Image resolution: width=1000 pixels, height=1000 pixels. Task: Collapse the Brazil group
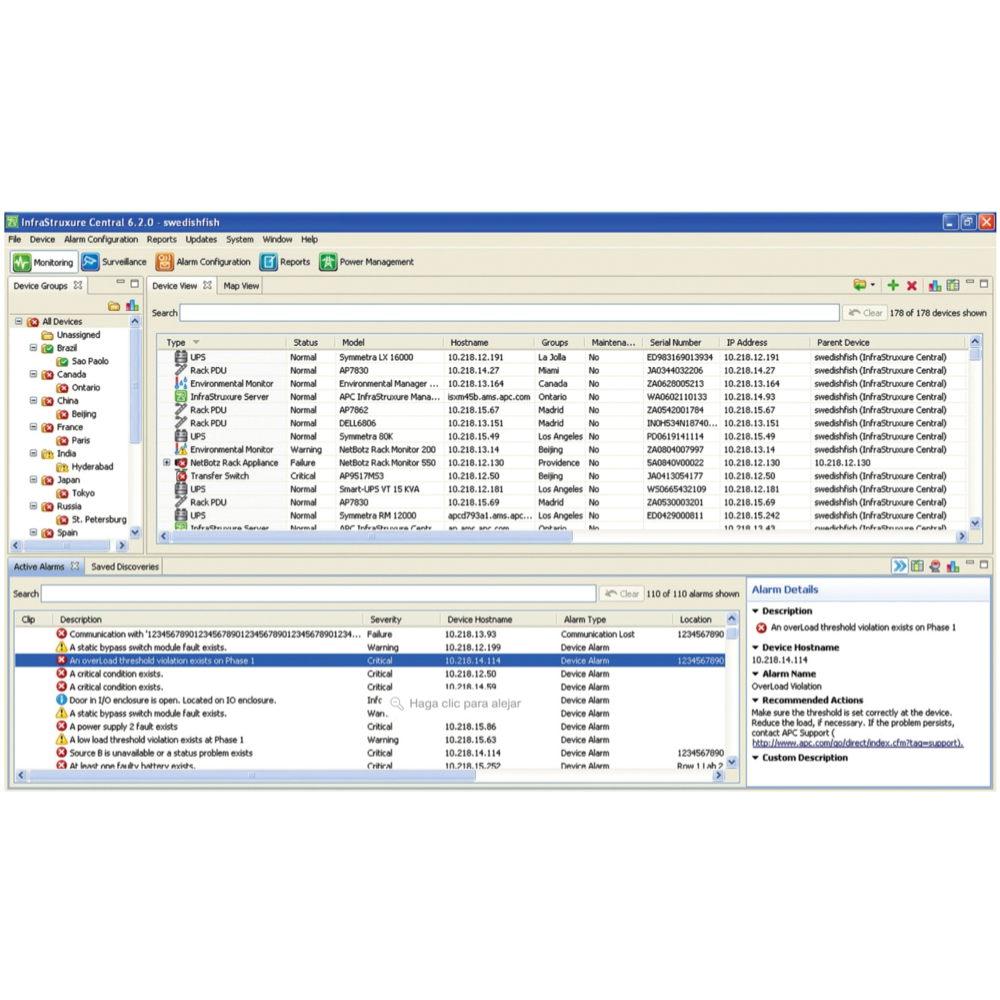(33, 348)
